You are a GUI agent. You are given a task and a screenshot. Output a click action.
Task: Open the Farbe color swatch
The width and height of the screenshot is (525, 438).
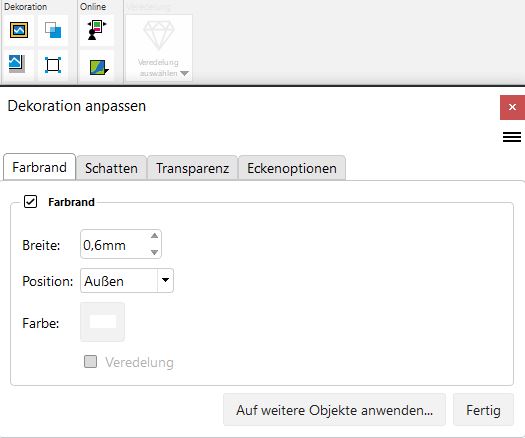[102, 322]
